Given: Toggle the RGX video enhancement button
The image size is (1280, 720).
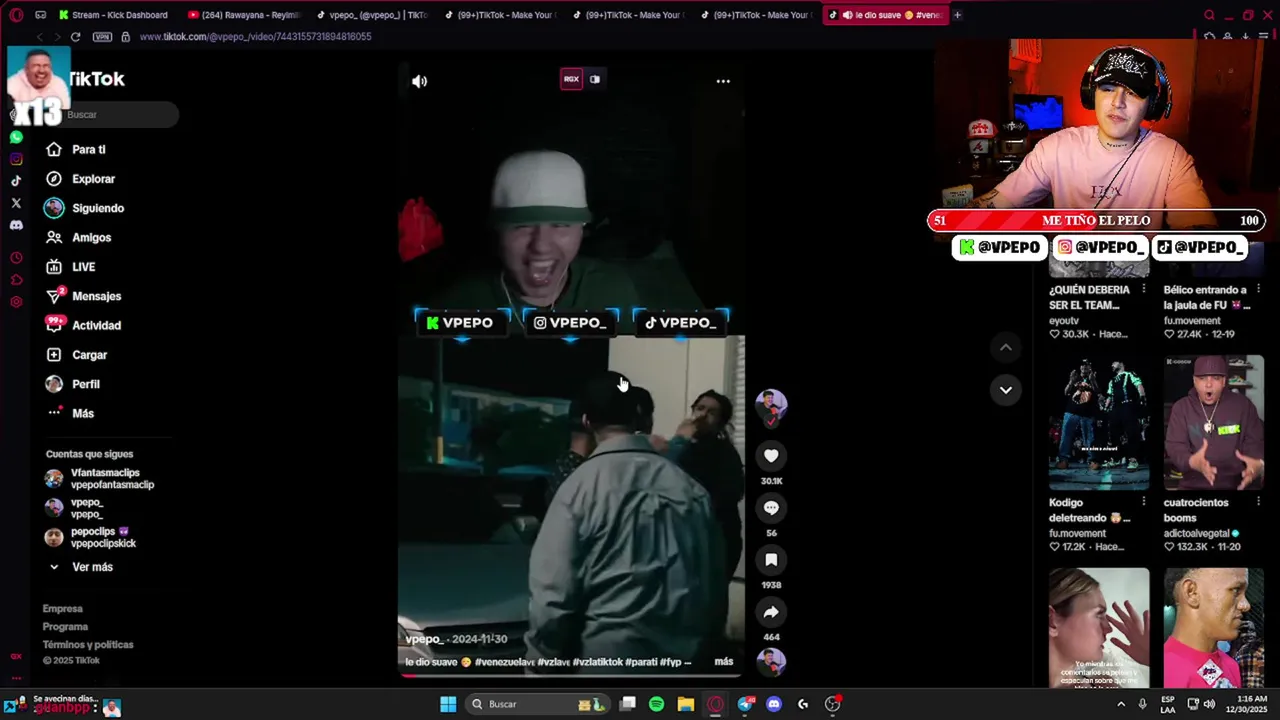Looking at the screenshot, I should [571, 79].
